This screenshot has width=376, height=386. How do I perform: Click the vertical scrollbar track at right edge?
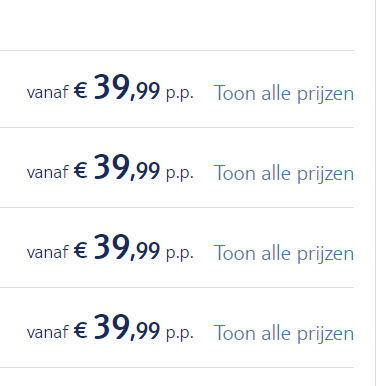(374, 193)
